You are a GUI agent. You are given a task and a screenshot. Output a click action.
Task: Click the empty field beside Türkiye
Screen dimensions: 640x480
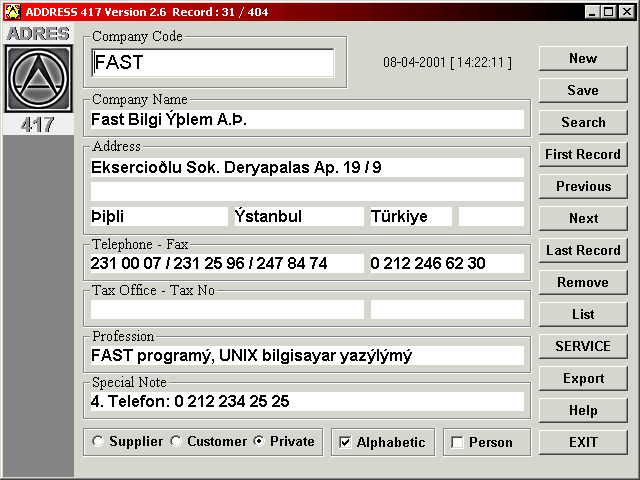click(x=491, y=216)
